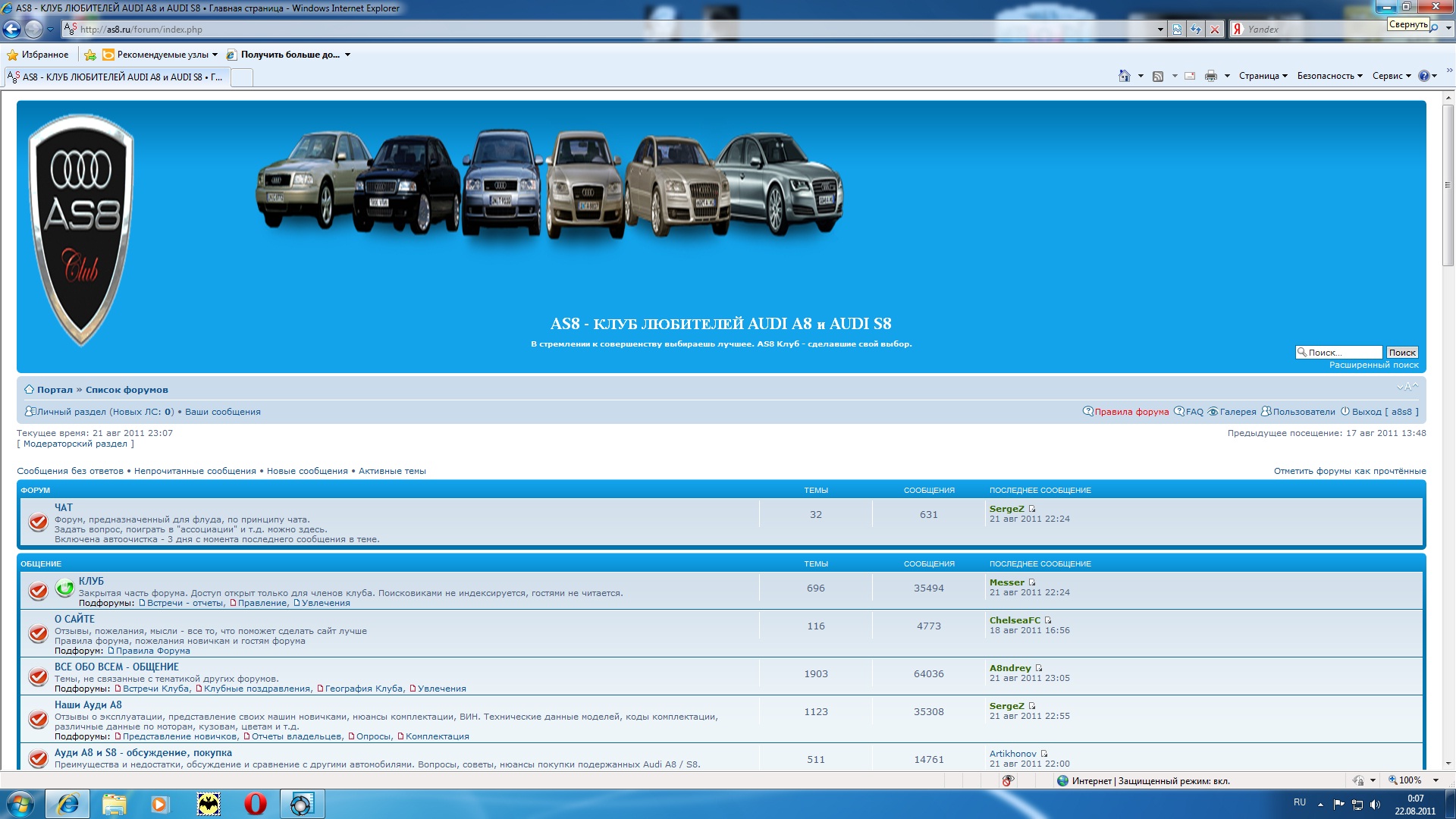
Task: Click the Print icon in command bar
Action: [x=1210, y=76]
